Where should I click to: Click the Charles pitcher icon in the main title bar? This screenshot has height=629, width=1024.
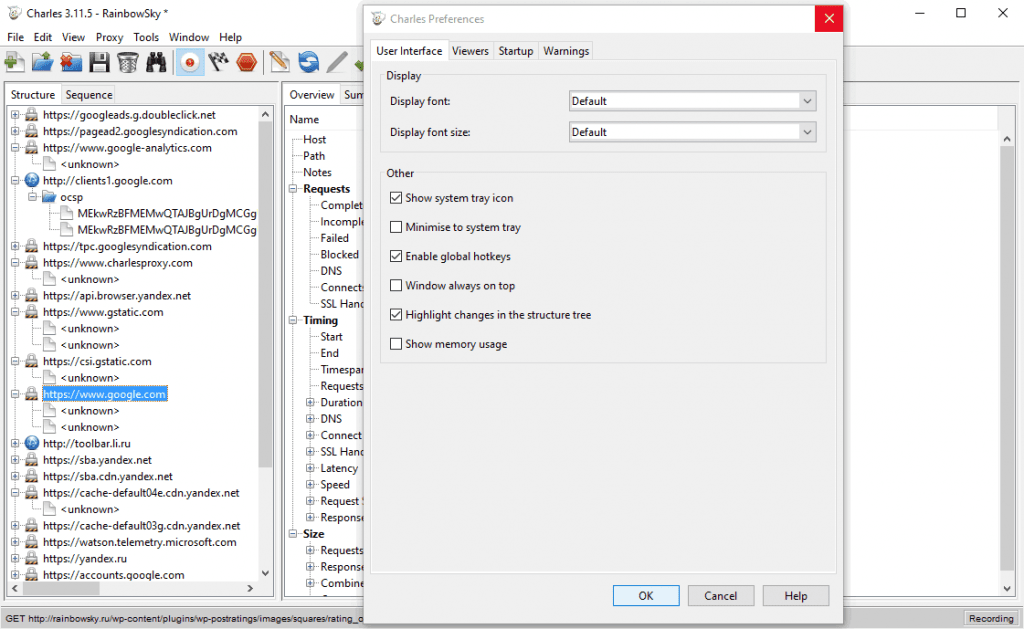tap(14, 13)
